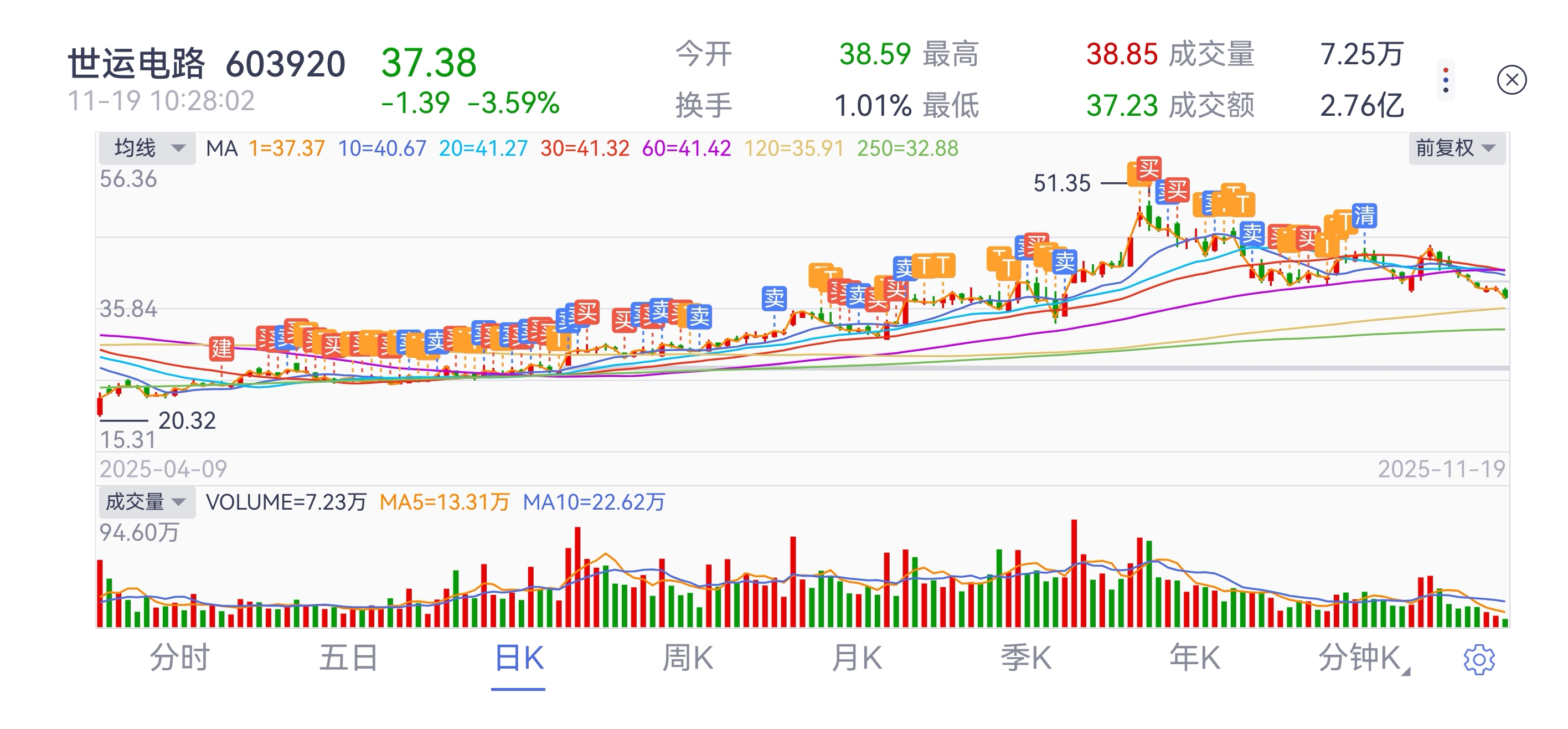Close the landscape chart view
This screenshot has height=729, width=1568.
(x=1512, y=80)
